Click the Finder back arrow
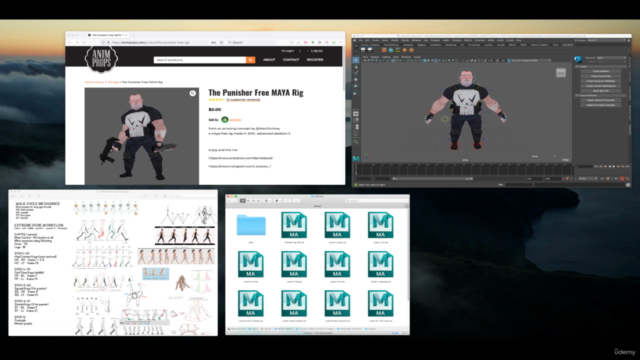This screenshot has height=360, width=640. [229, 201]
